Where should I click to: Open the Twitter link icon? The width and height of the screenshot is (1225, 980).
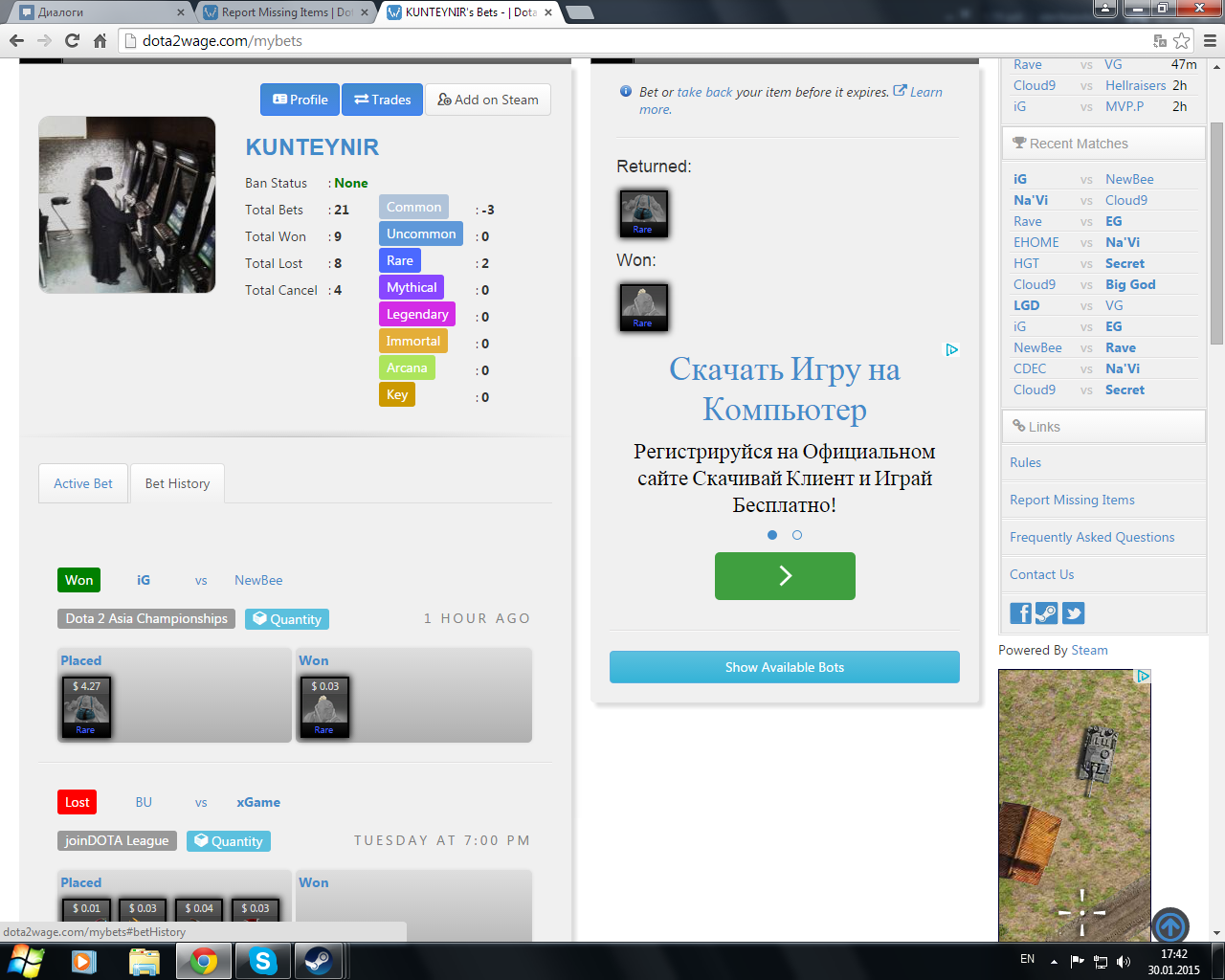pos(1073,613)
